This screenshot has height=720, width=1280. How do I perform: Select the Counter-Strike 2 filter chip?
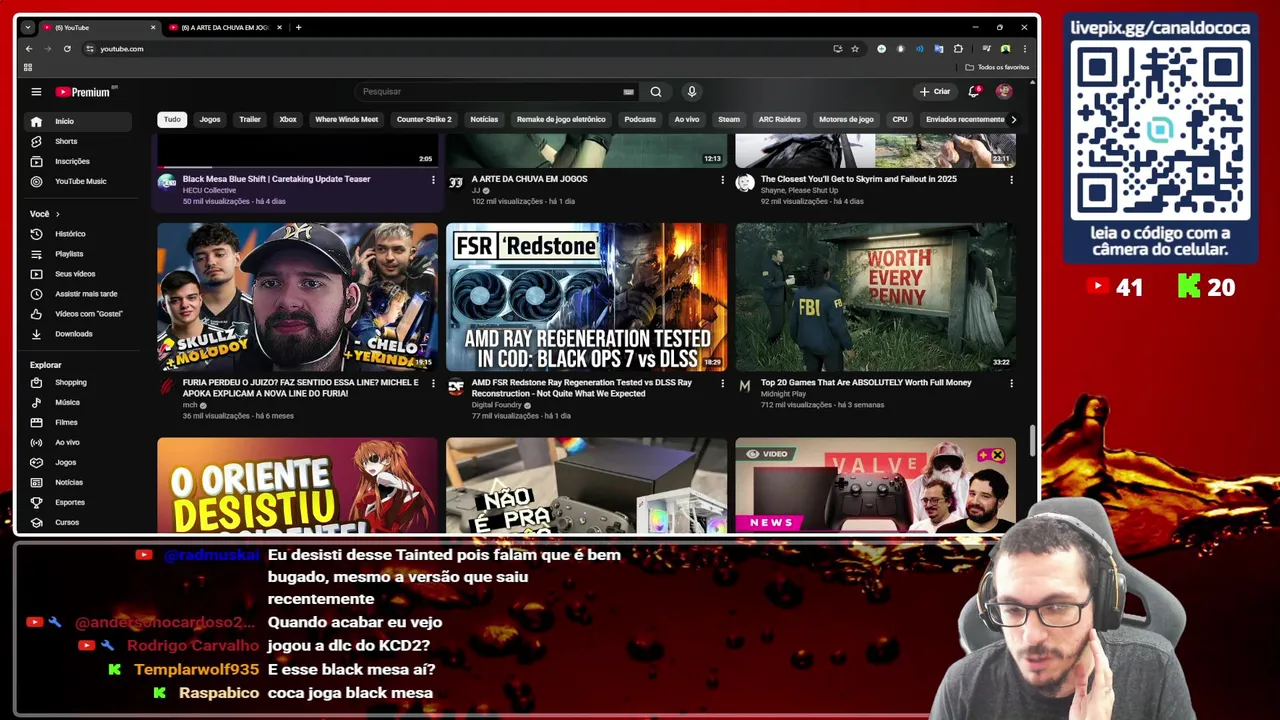[x=424, y=119]
